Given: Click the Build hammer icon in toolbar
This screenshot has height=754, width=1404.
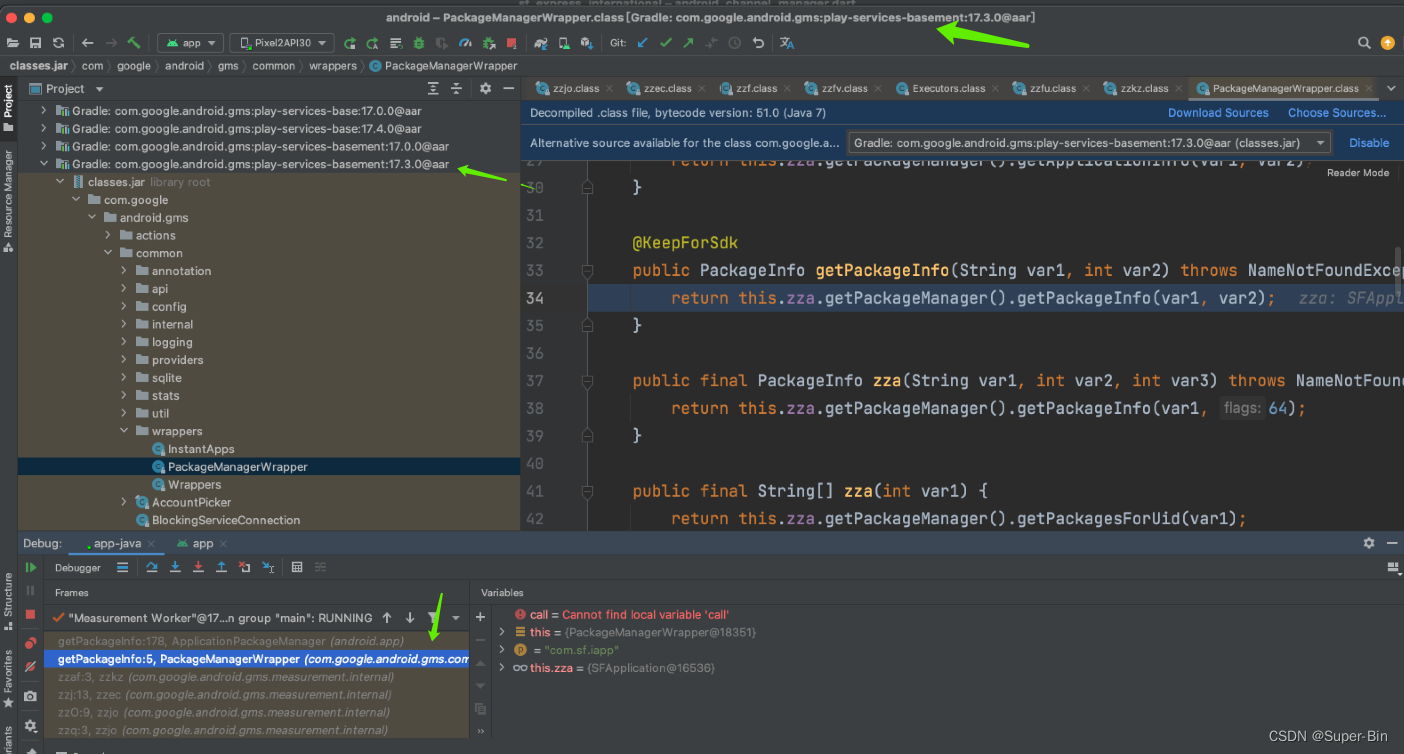Looking at the screenshot, I should 134,43.
